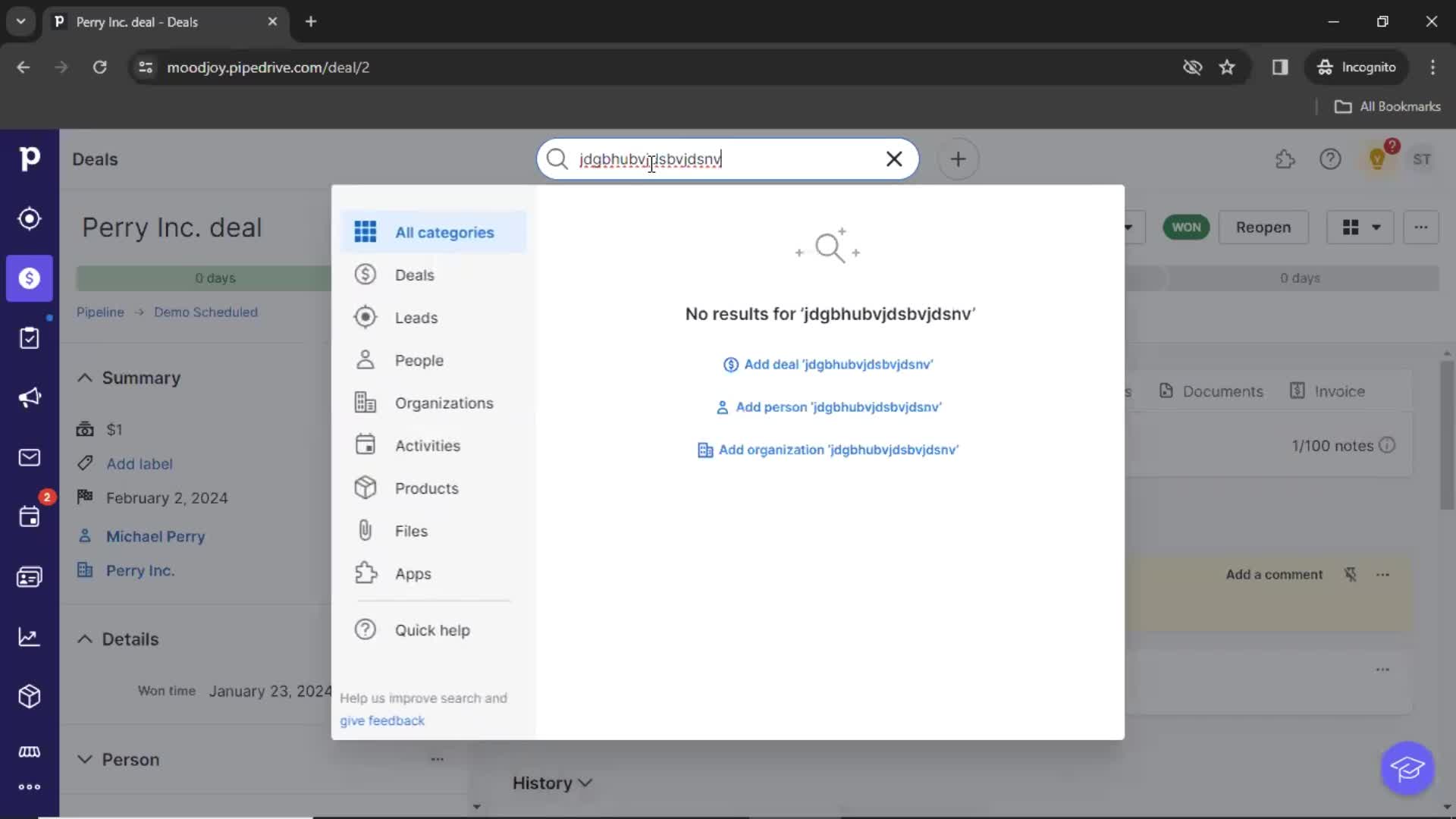This screenshot has width=1456, height=819.
Task: Click Add organization 'jdgbhubvjdsbvjdsnv' link
Action: point(828,450)
